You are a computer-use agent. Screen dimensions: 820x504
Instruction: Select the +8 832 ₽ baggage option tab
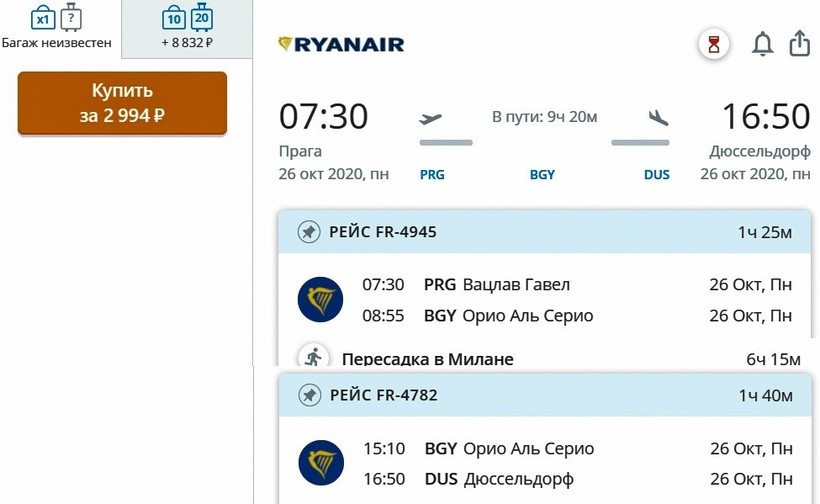coord(188,29)
